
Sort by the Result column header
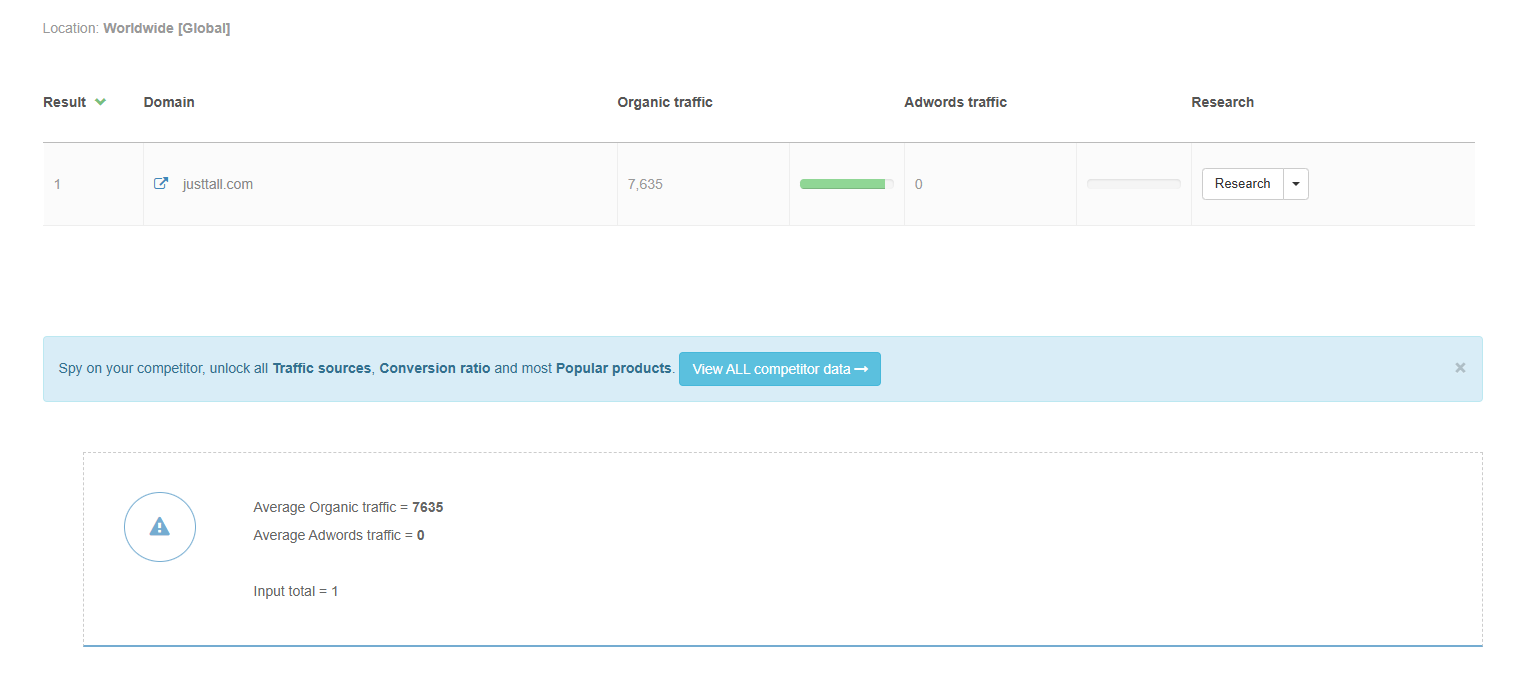tap(65, 102)
